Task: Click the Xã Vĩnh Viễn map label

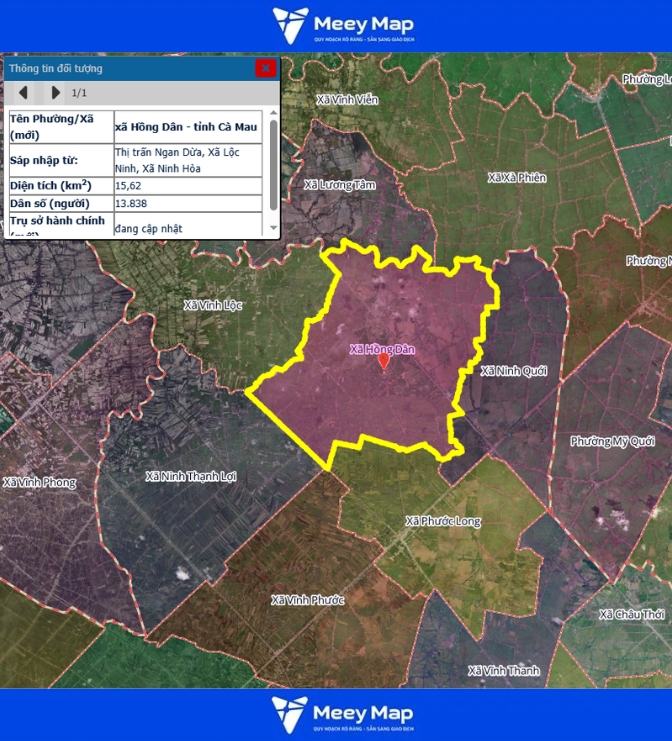Action: [x=347, y=100]
